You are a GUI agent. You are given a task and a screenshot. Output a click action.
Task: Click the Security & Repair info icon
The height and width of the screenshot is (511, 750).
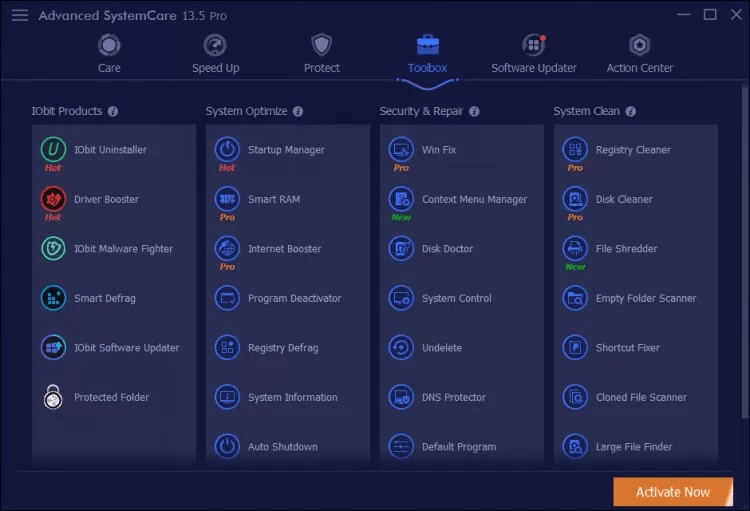click(x=474, y=111)
